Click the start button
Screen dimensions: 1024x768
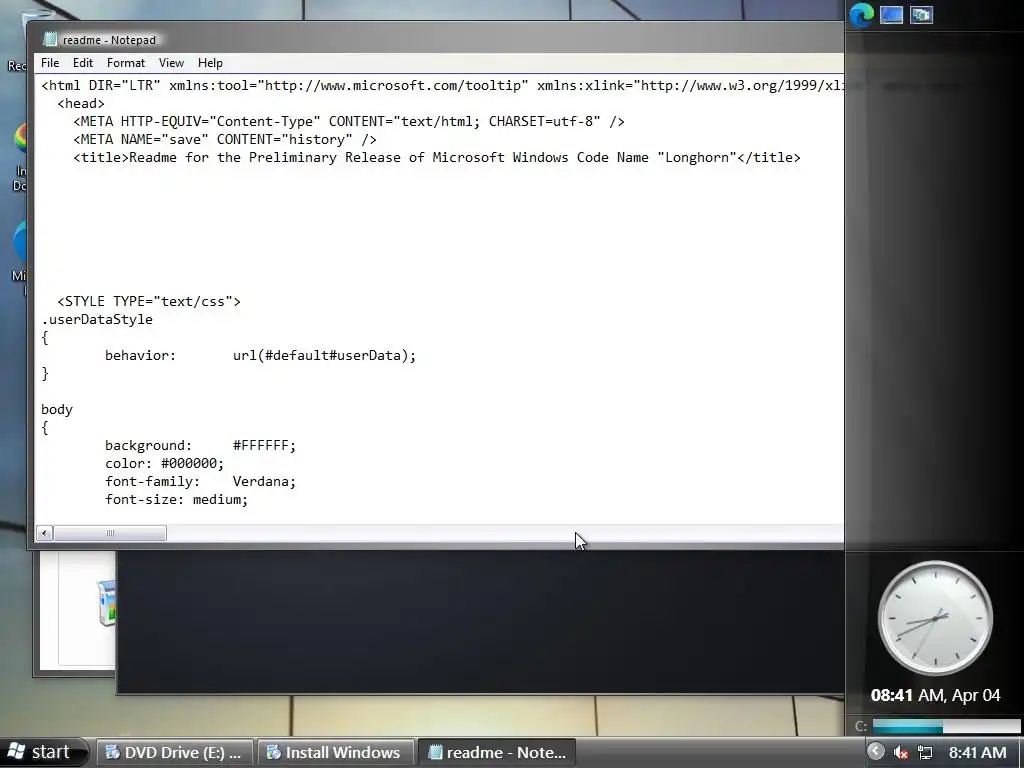tap(43, 752)
